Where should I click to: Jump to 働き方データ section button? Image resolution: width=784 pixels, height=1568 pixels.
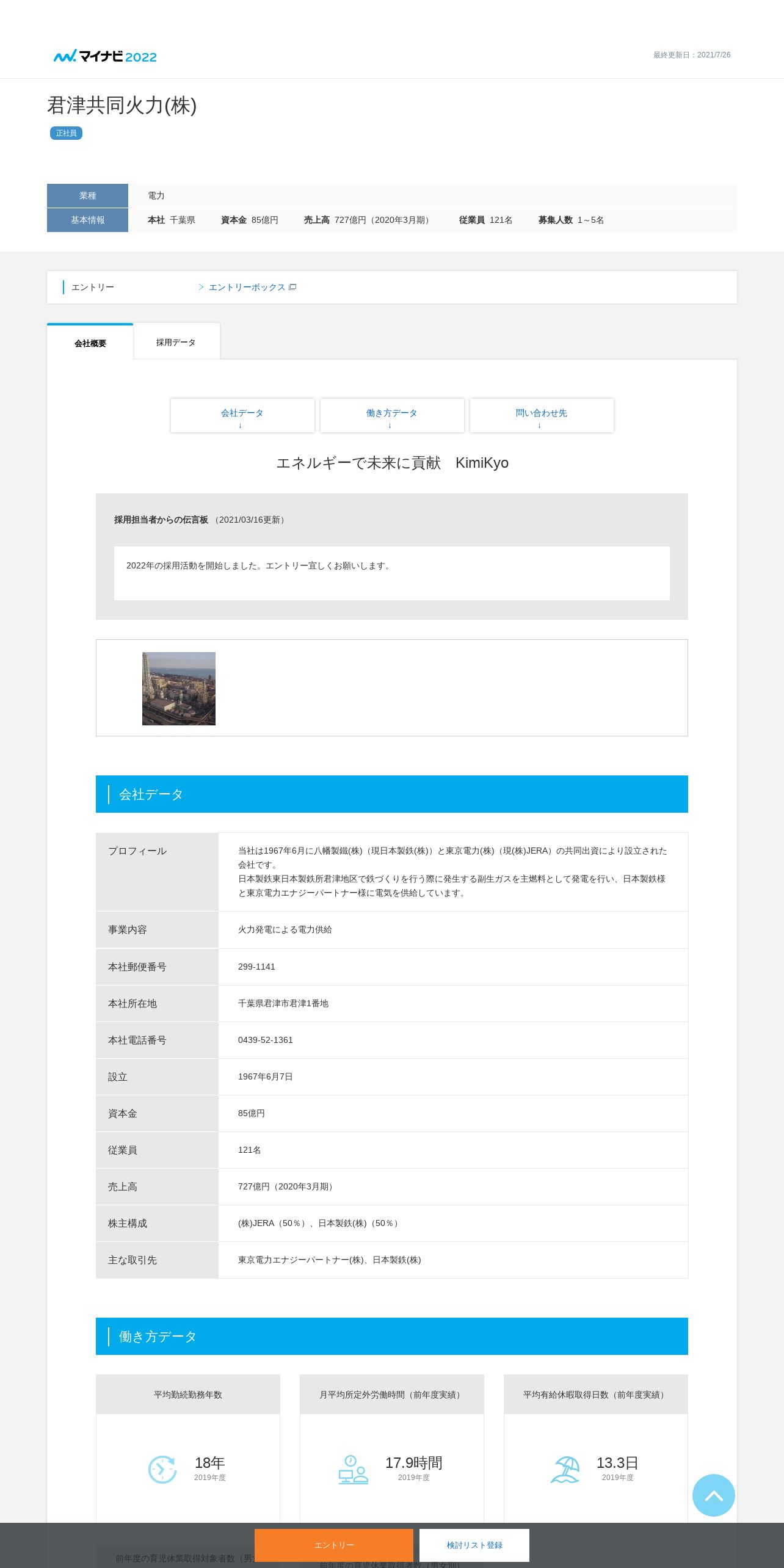392,416
